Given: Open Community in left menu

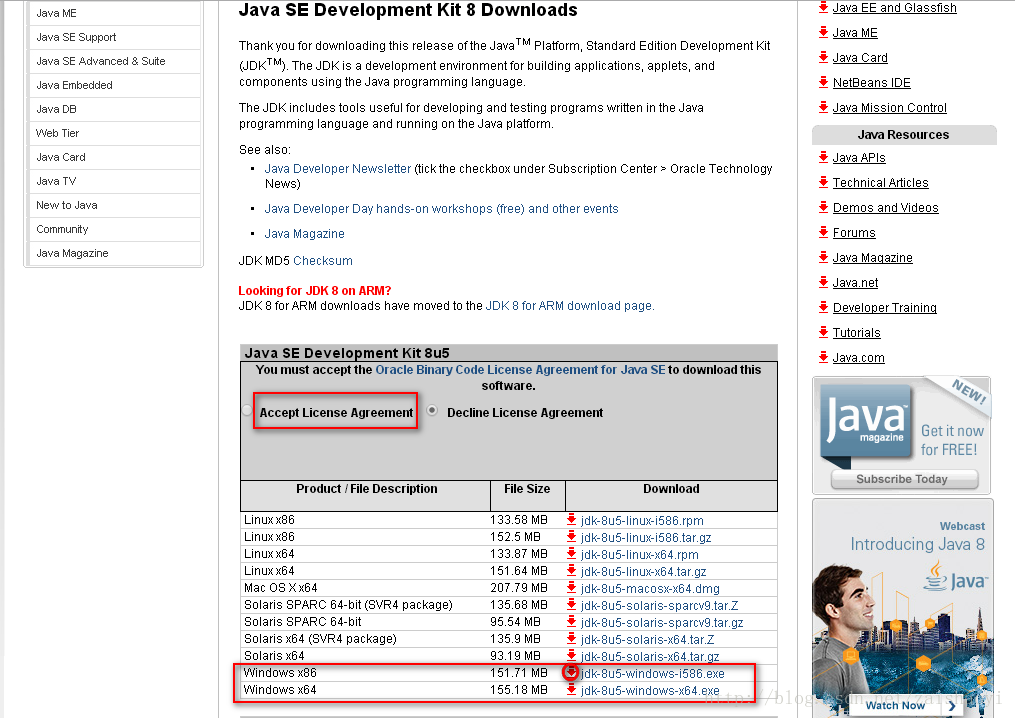Looking at the screenshot, I should (115, 229).
